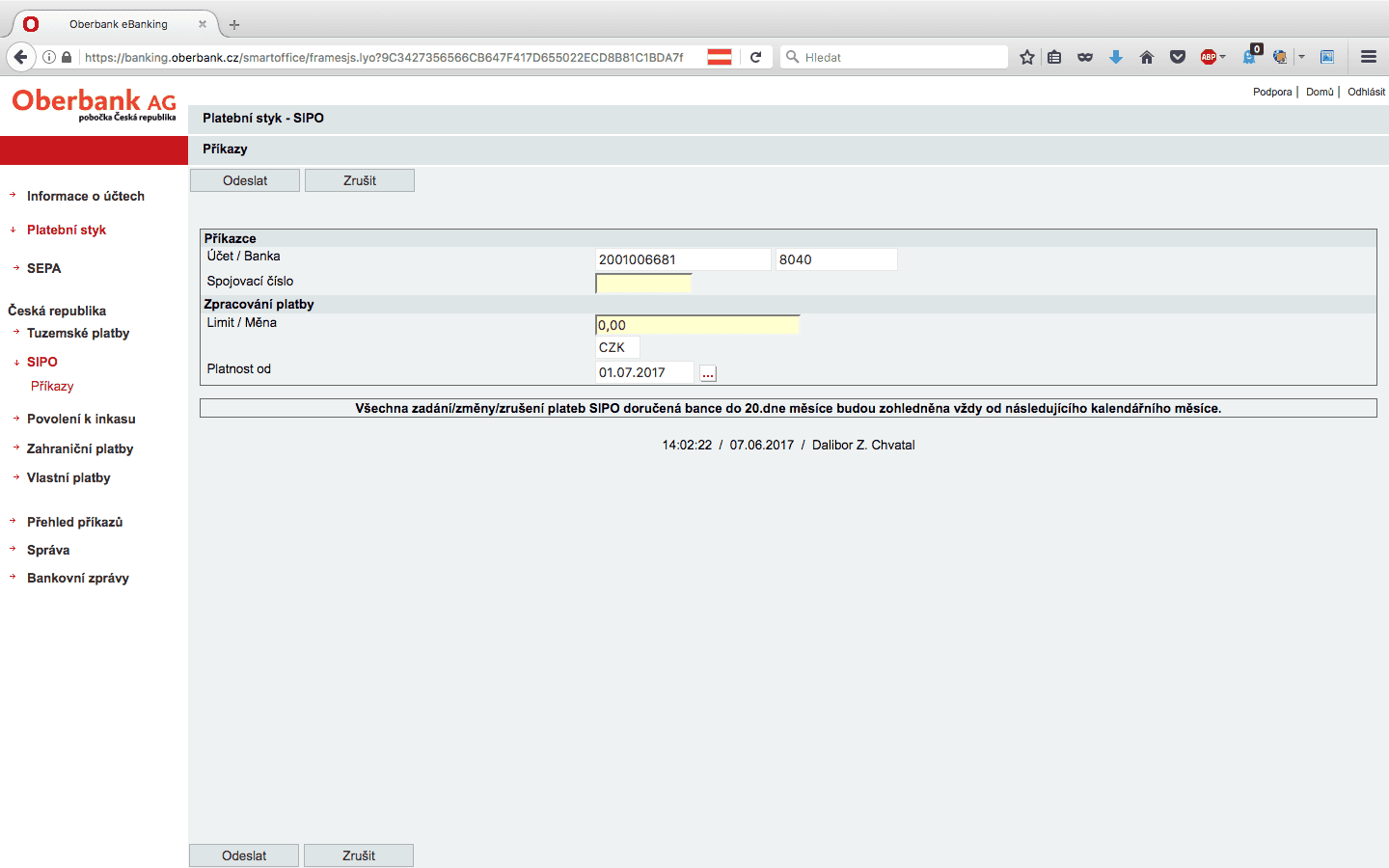Expand the SEPA menu
The height and width of the screenshot is (868, 1389).
(43, 268)
